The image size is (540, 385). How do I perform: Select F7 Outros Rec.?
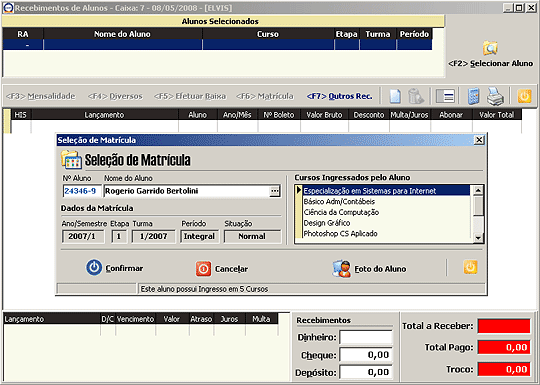click(x=339, y=96)
